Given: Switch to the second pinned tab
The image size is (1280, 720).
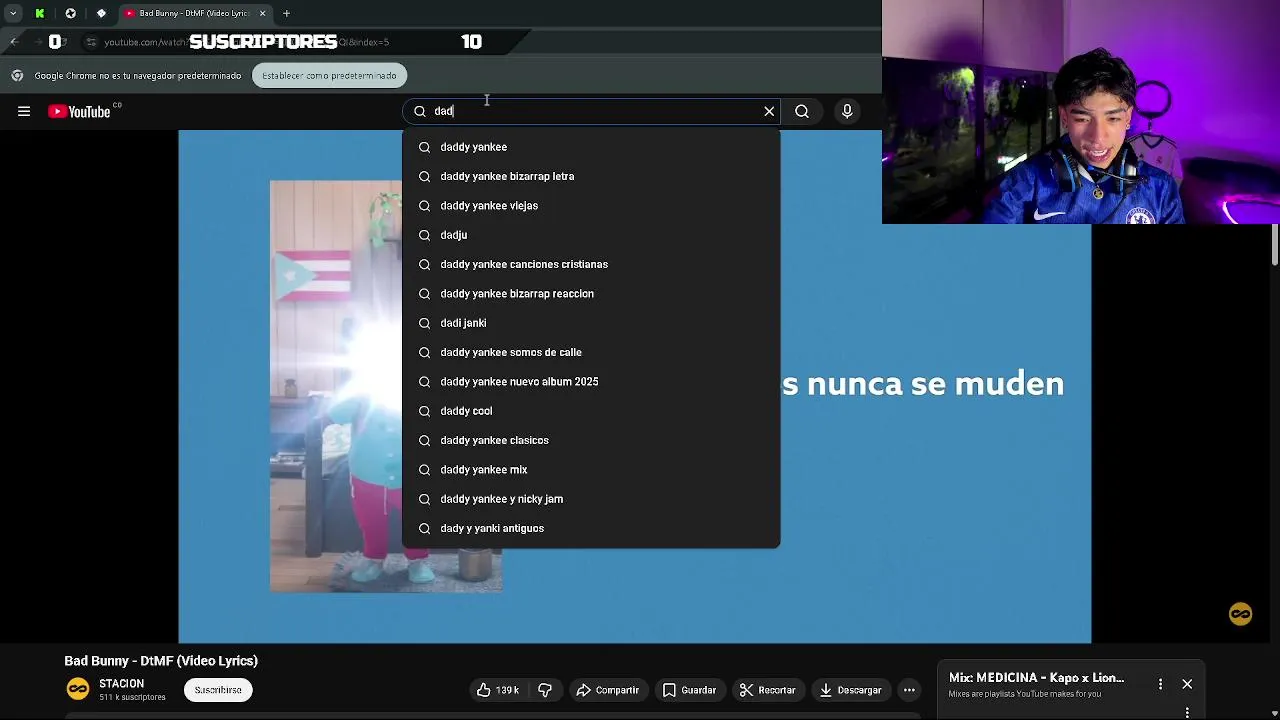Looking at the screenshot, I should click(70, 13).
